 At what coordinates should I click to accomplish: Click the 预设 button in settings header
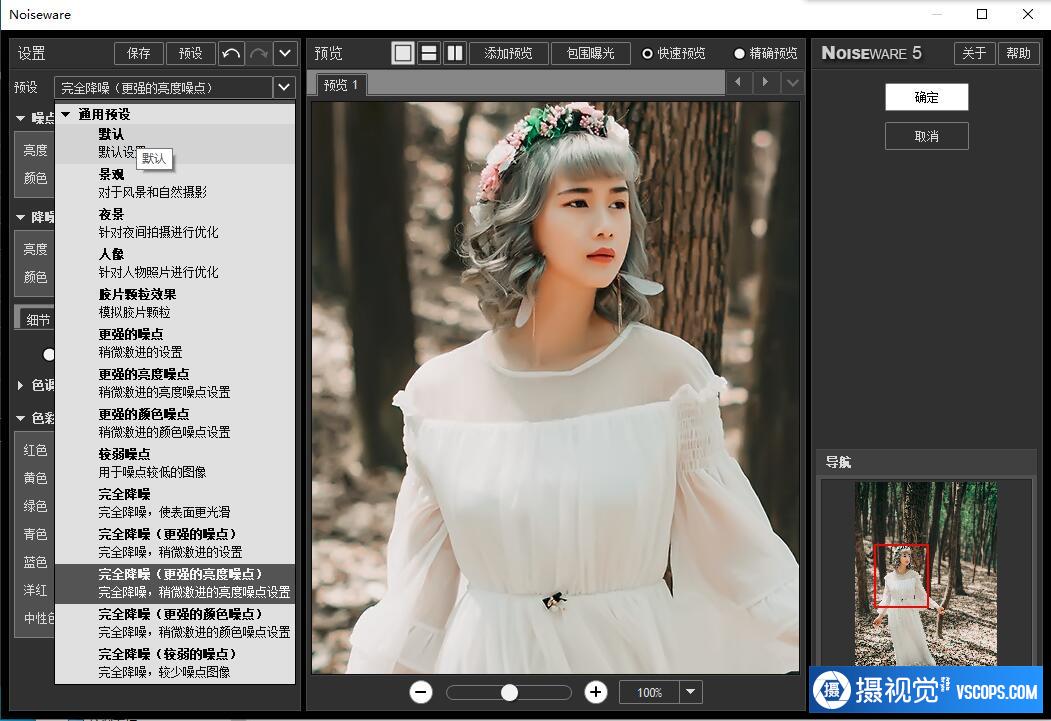190,54
